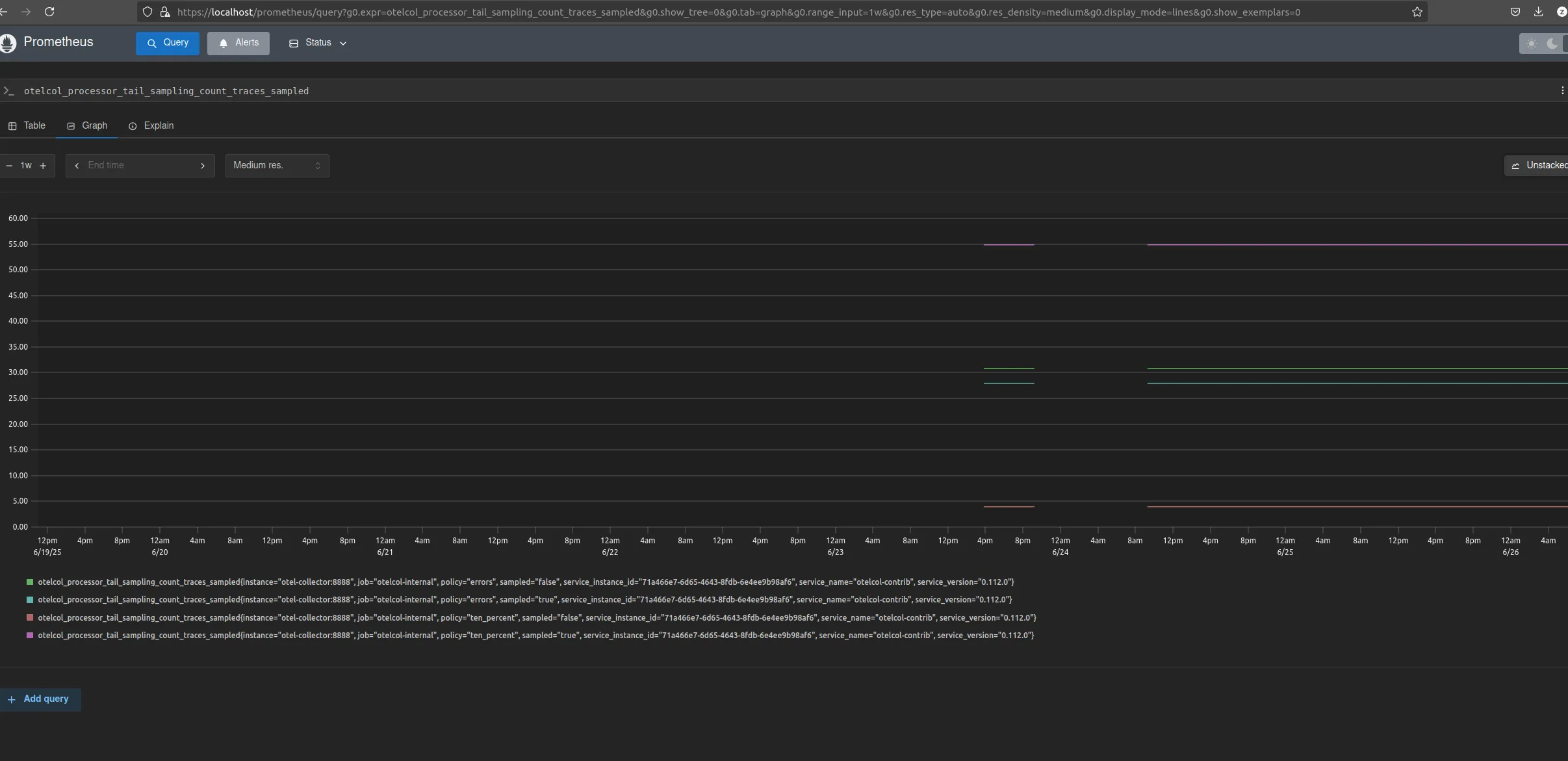Image resolution: width=1568 pixels, height=761 pixels.
Task: Select errors sampled="true" legend series text
Action: coord(524,600)
